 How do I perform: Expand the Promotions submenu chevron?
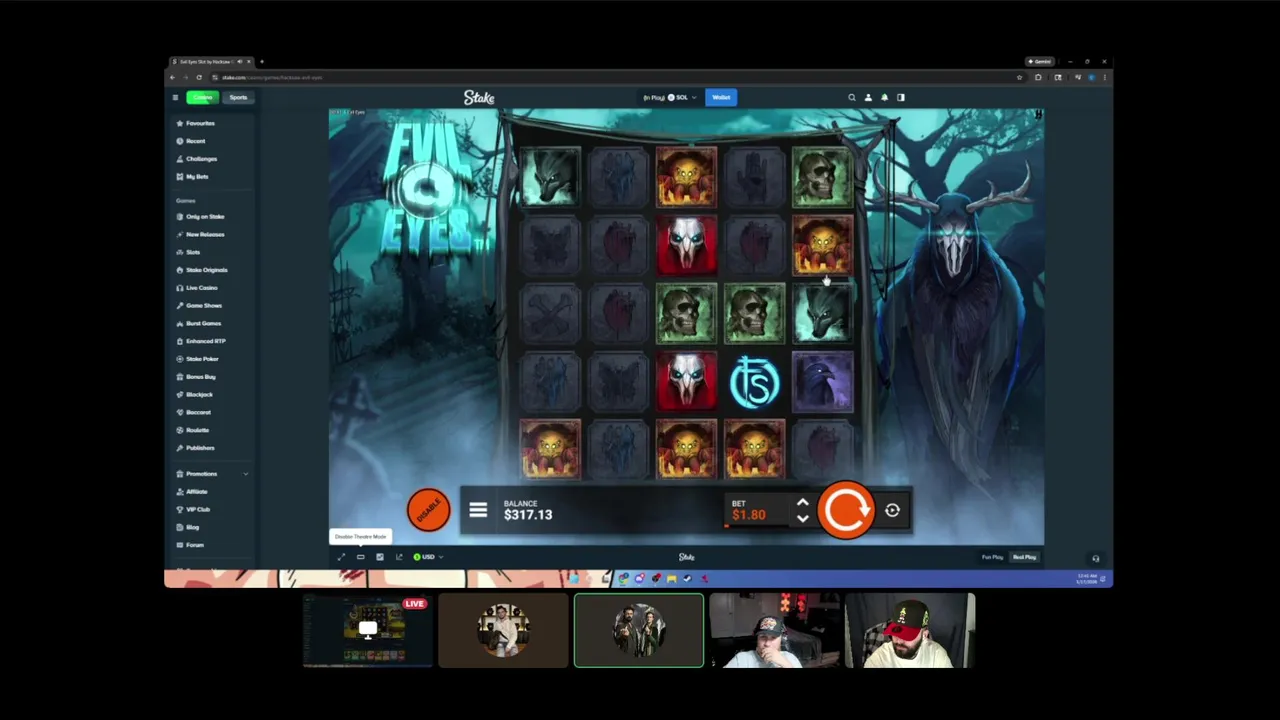(246, 474)
